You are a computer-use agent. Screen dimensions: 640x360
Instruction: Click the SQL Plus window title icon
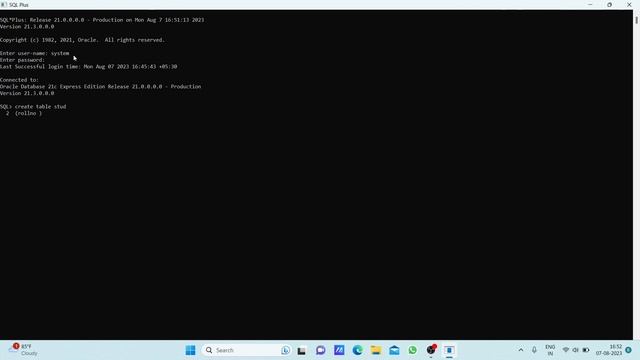[x=4, y=5]
